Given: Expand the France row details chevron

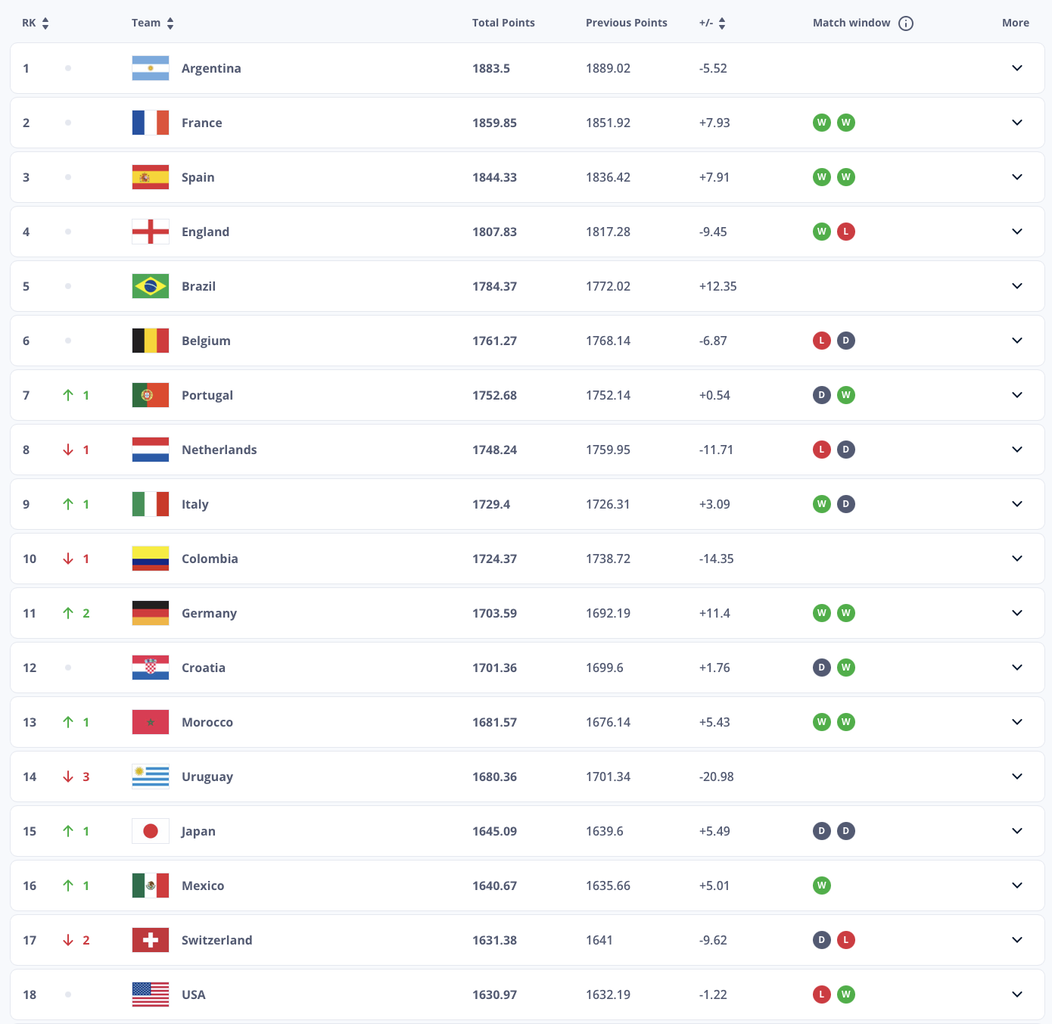Looking at the screenshot, I should click(1017, 123).
